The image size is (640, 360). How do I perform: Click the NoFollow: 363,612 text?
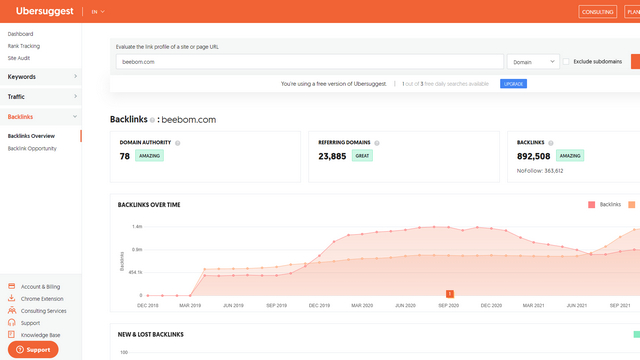click(x=540, y=171)
